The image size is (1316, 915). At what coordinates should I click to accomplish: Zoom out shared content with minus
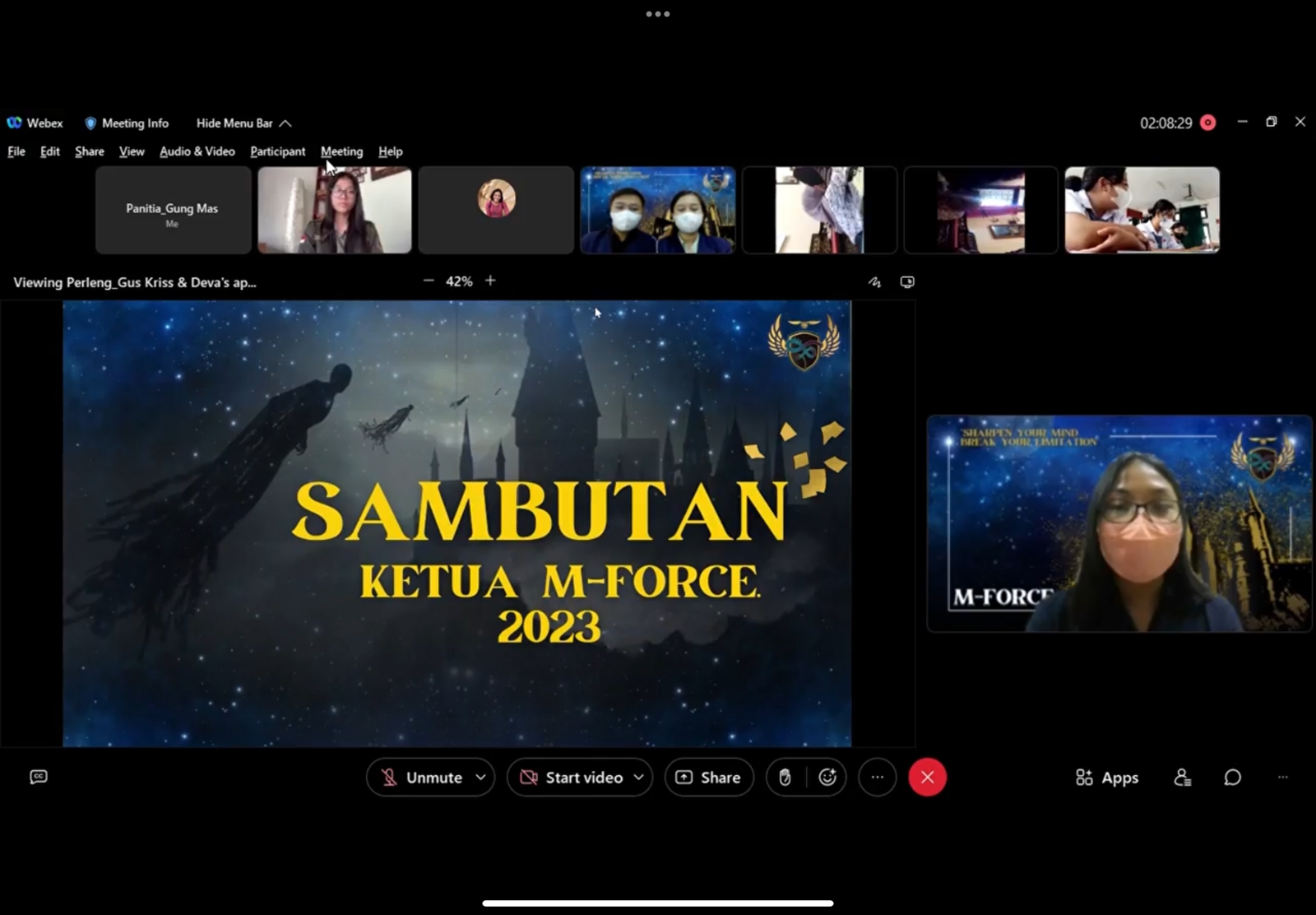429,281
